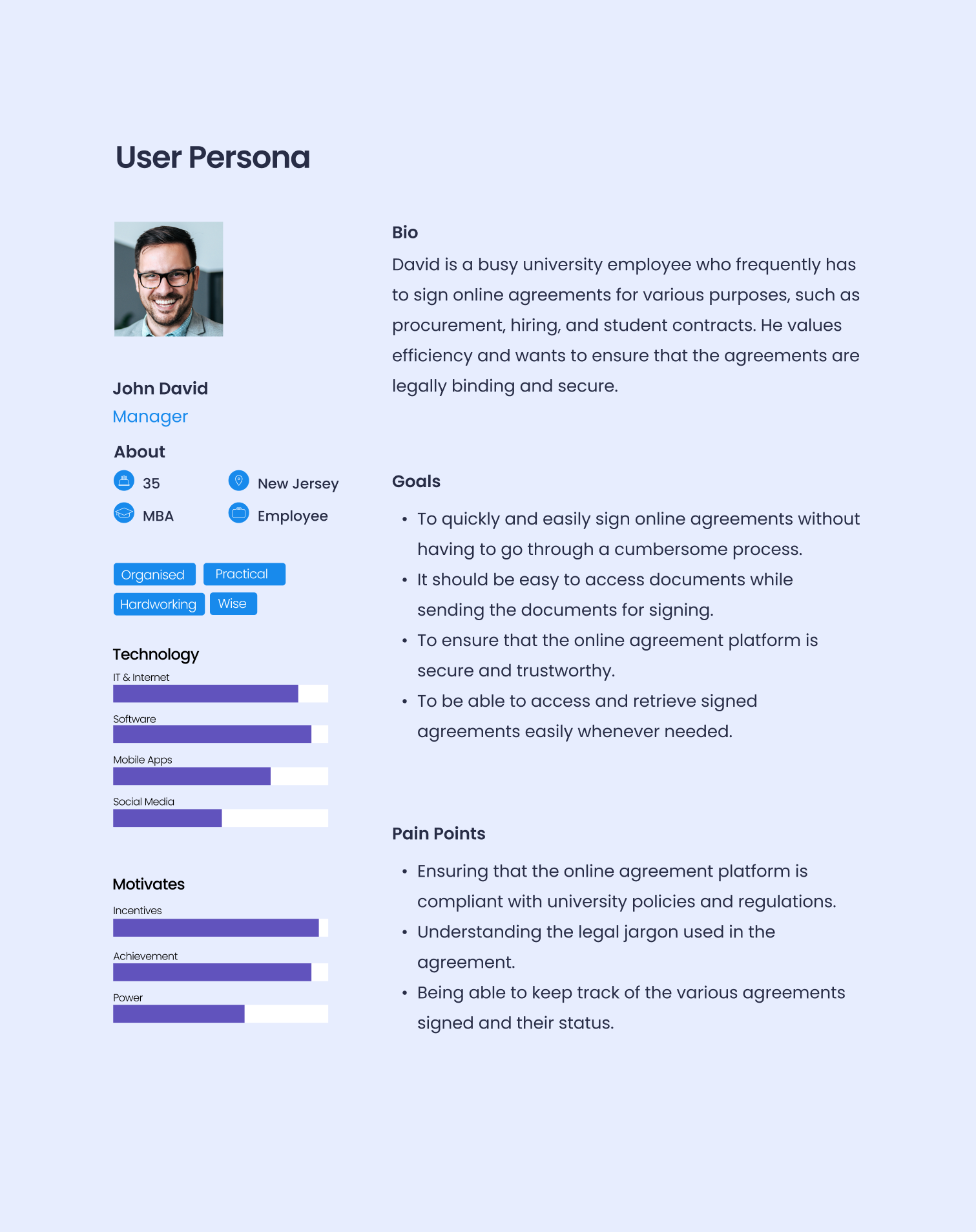
Task: Click the IT & Internet skill bar
Action: tap(220, 694)
